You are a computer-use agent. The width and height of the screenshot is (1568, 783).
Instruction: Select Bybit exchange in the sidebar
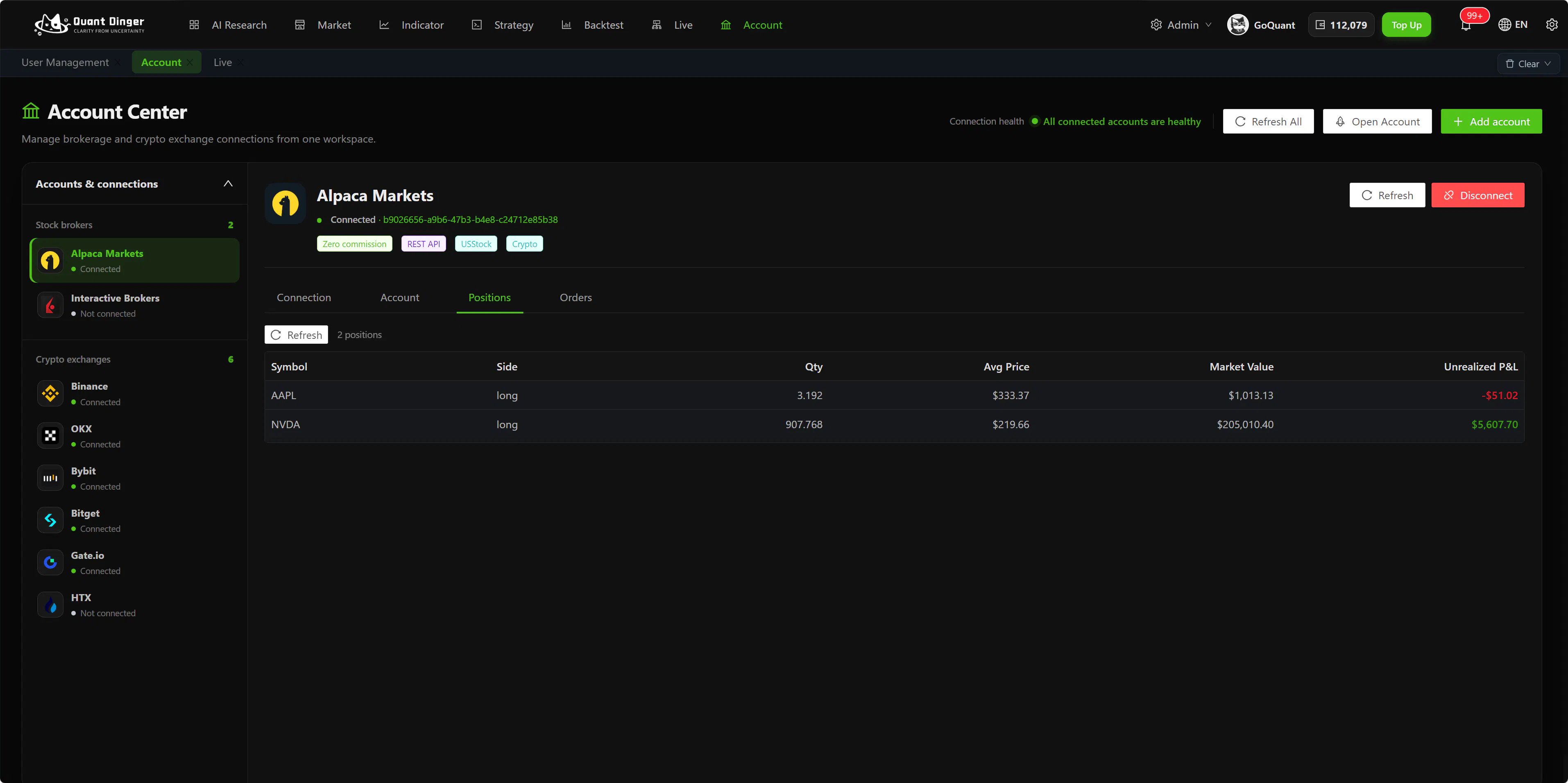point(134,478)
